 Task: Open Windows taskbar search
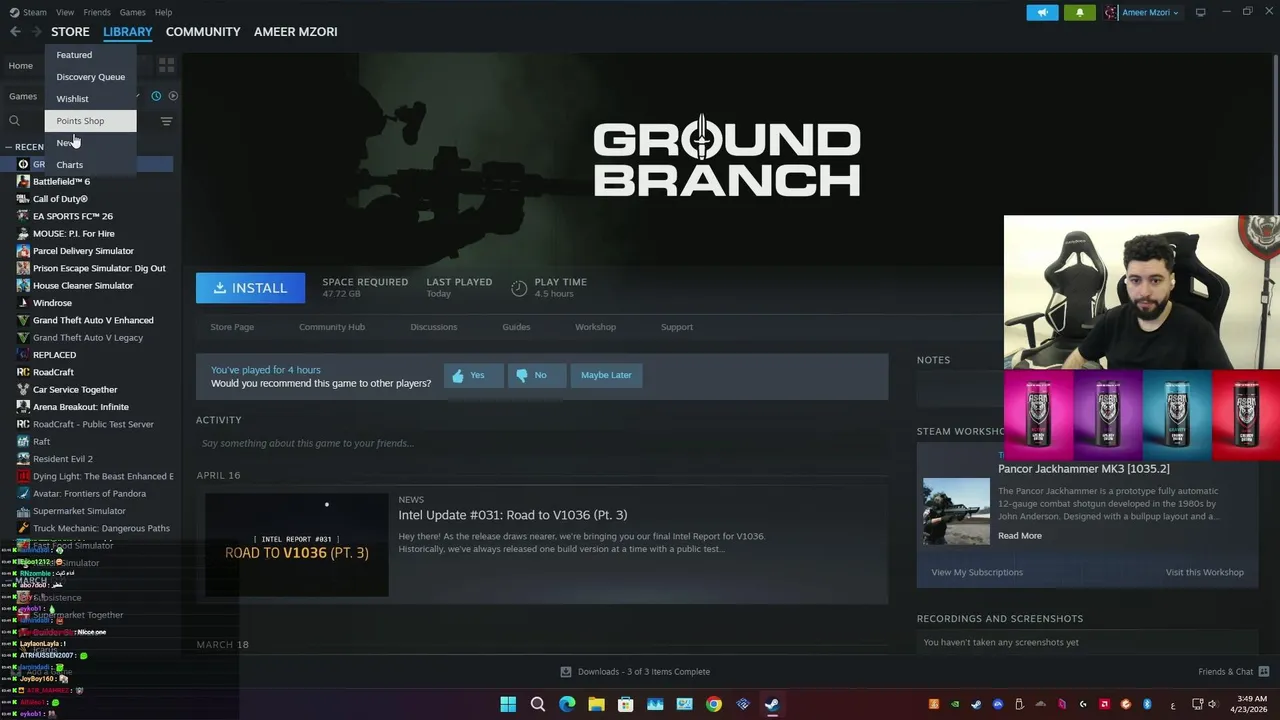537,704
